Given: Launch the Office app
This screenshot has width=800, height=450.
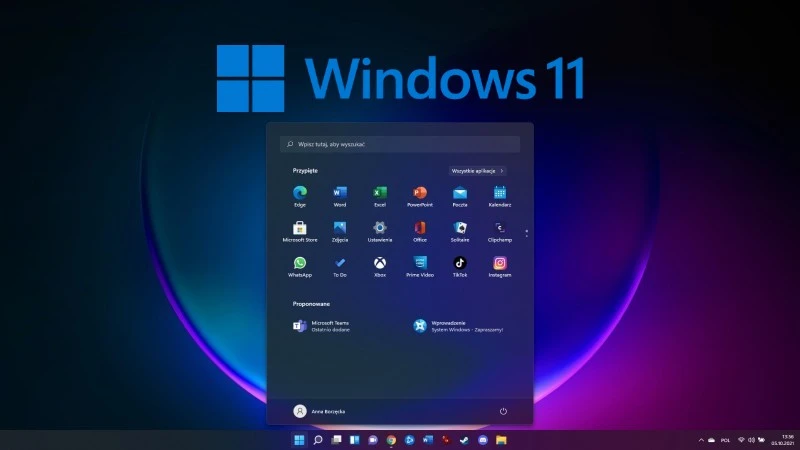Looking at the screenshot, I should [x=420, y=232].
